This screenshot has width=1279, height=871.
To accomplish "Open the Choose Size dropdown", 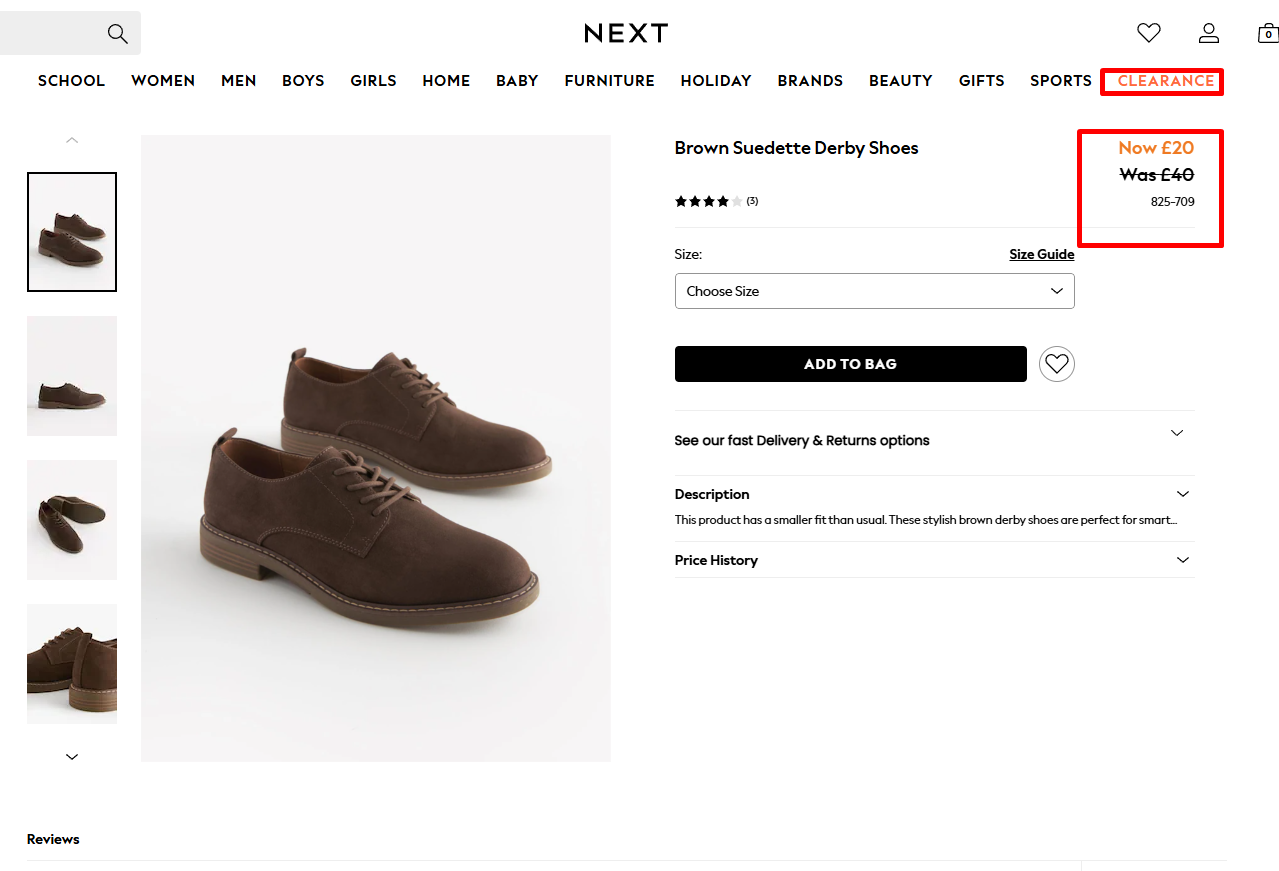I will pos(874,291).
